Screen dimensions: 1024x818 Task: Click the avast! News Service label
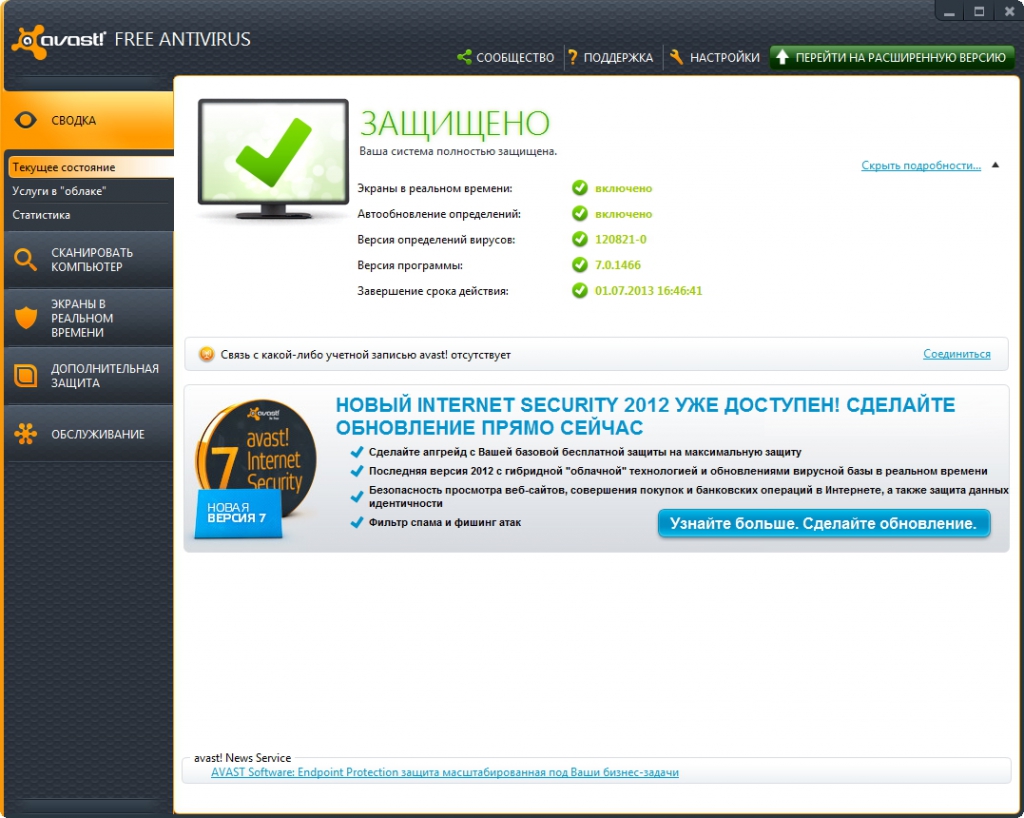(242, 758)
